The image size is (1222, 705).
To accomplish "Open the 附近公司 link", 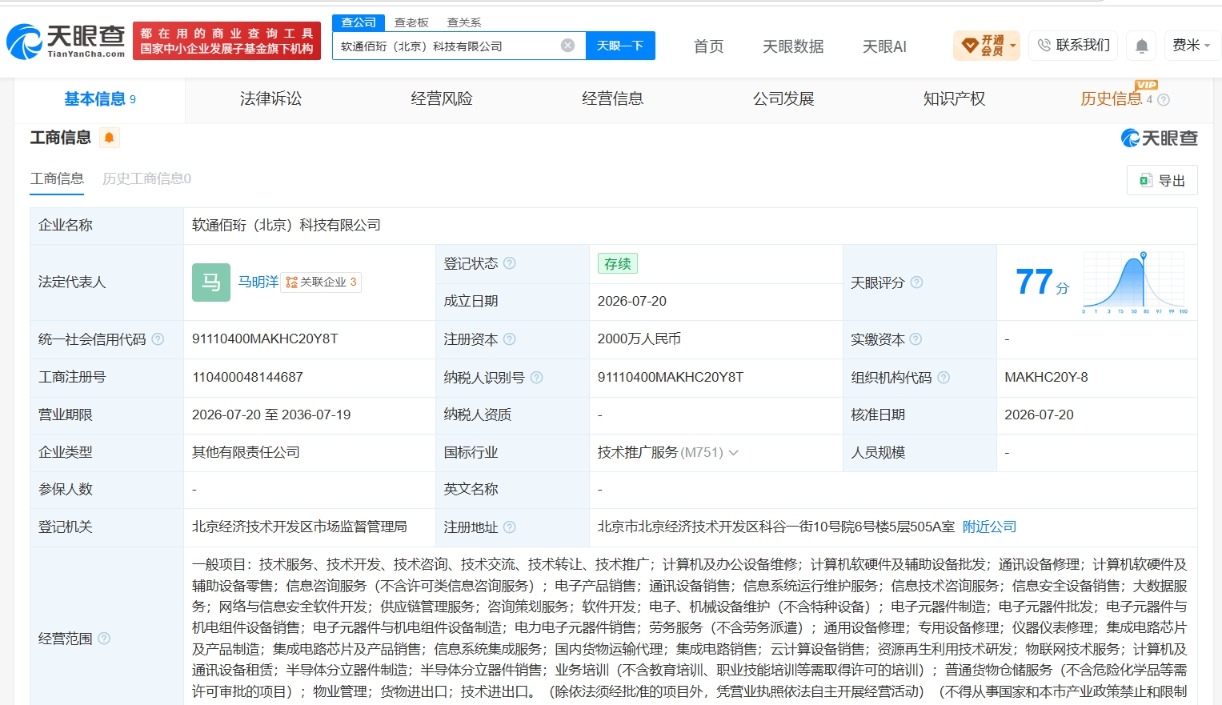I will pyautogui.click(x=989, y=527).
